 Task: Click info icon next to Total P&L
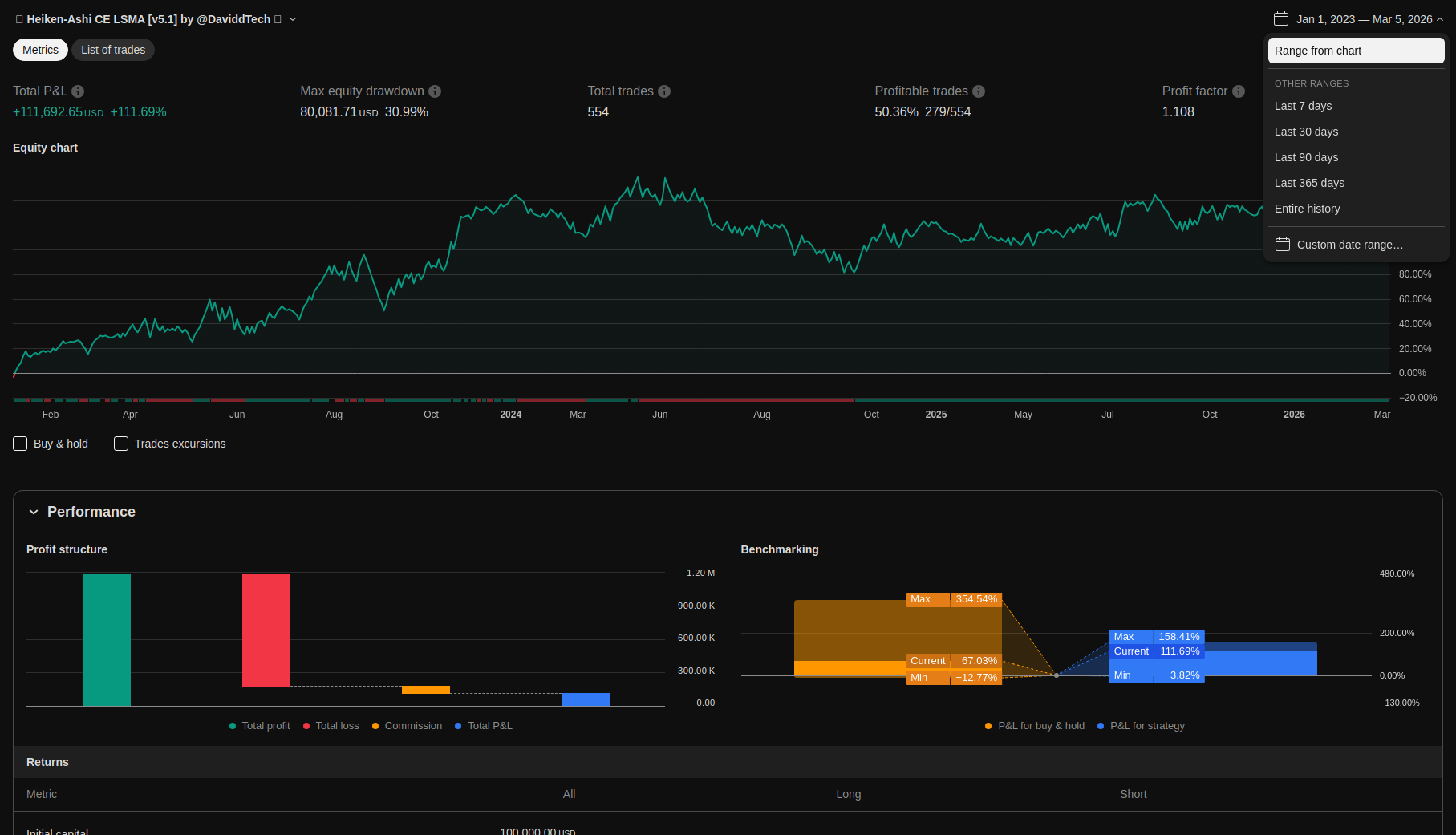pyautogui.click(x=78, y=91)
